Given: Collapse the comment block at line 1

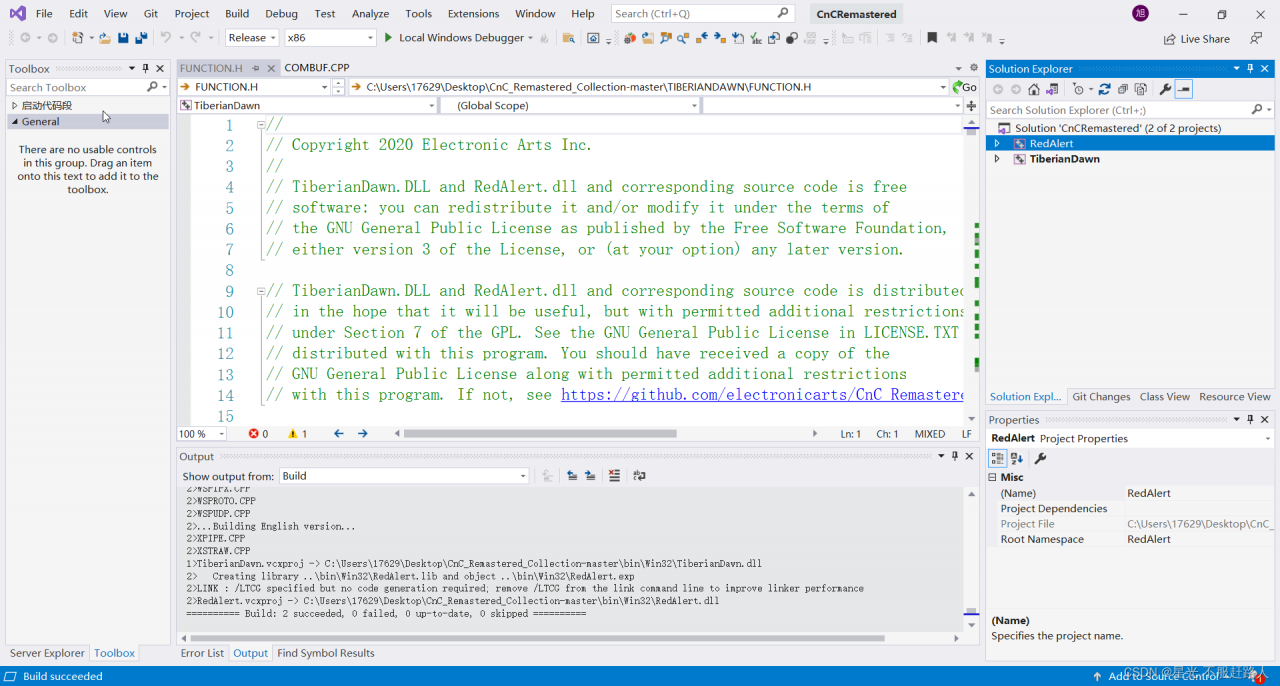Looking at the screenshot, I should tap(261, 125).
